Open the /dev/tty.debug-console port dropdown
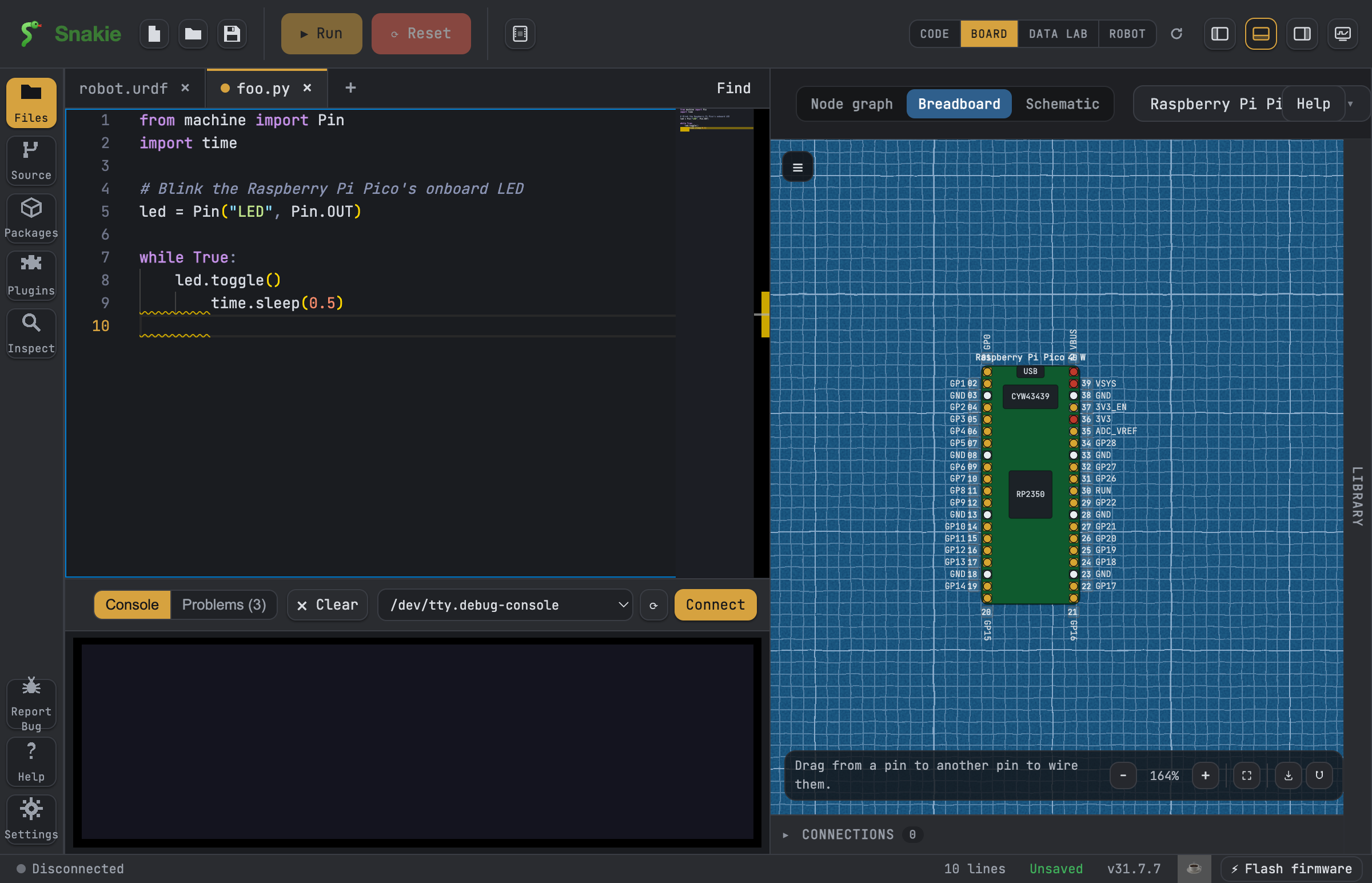1372x883 pixels. 505,605
